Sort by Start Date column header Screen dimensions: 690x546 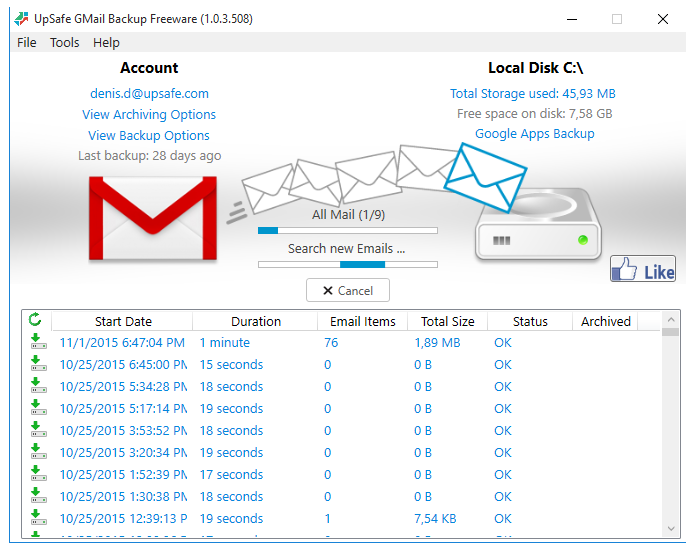123,321
